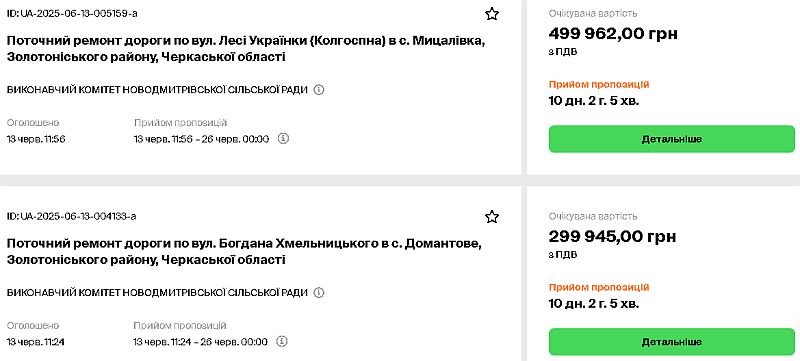800x361 pixels.
Task: Click the 299 945,00 грн expected value
Action: [612, 237]
